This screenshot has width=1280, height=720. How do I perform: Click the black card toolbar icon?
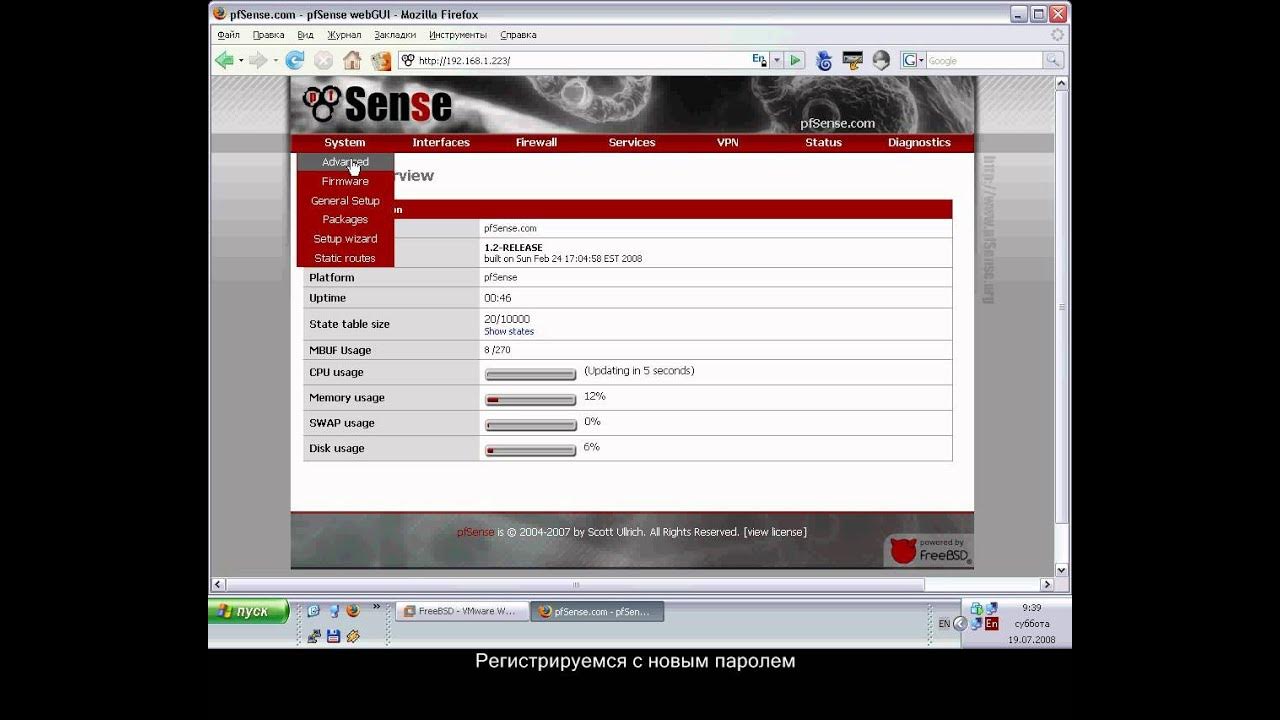(x=852, y=61)
